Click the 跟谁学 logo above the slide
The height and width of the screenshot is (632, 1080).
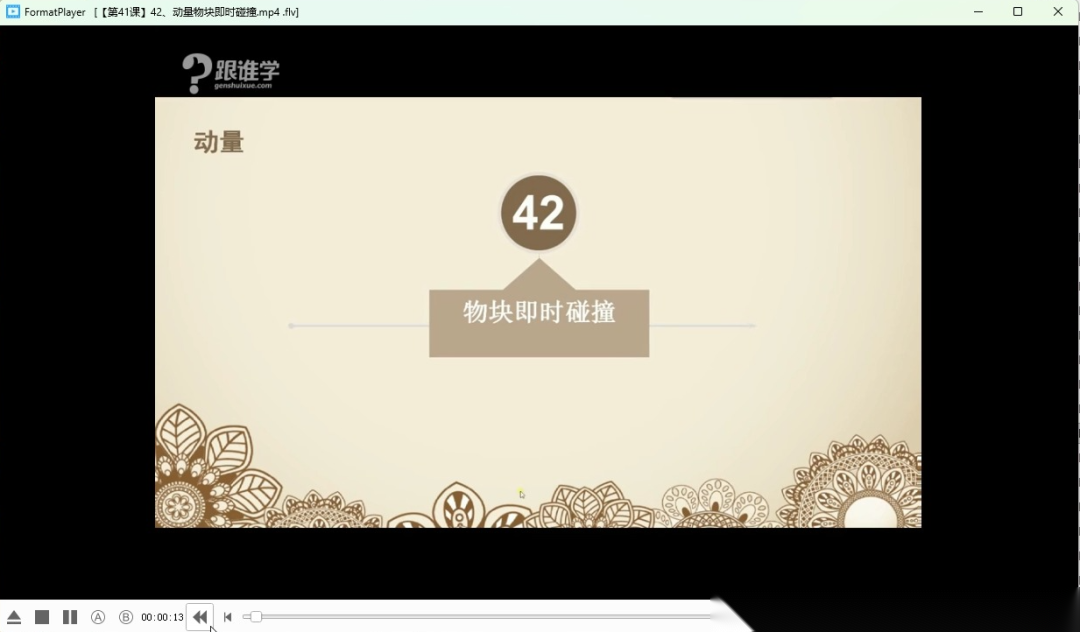pos(231,73)
